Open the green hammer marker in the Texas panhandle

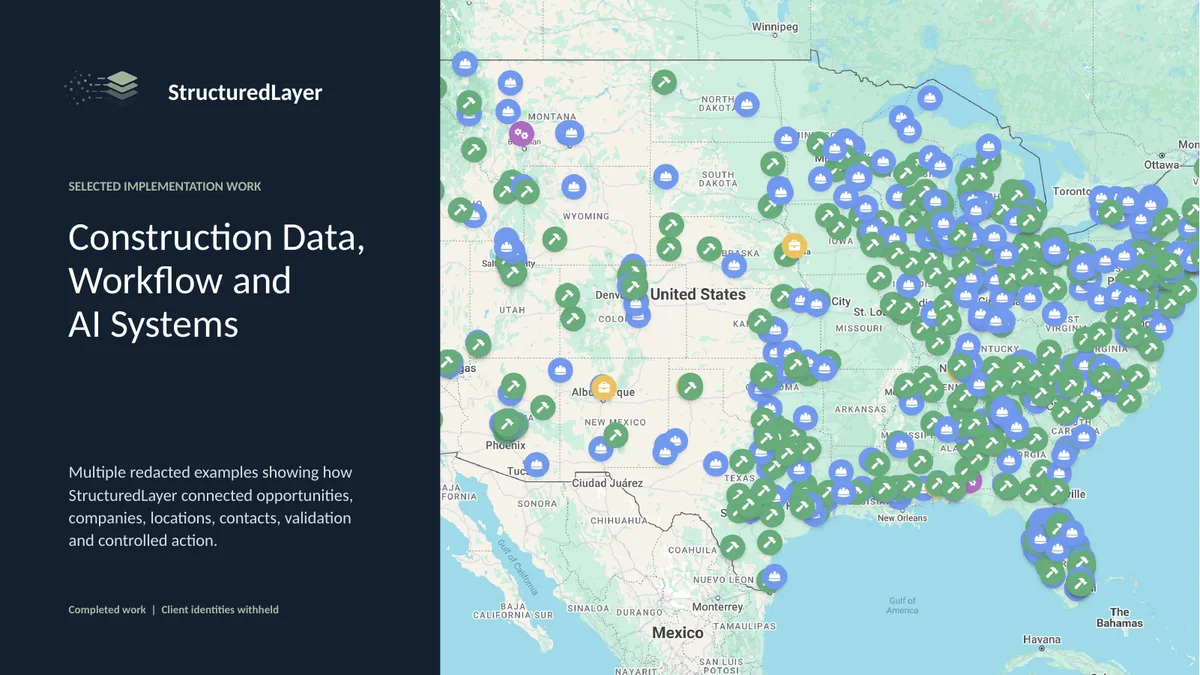click(x=689, y=386)
